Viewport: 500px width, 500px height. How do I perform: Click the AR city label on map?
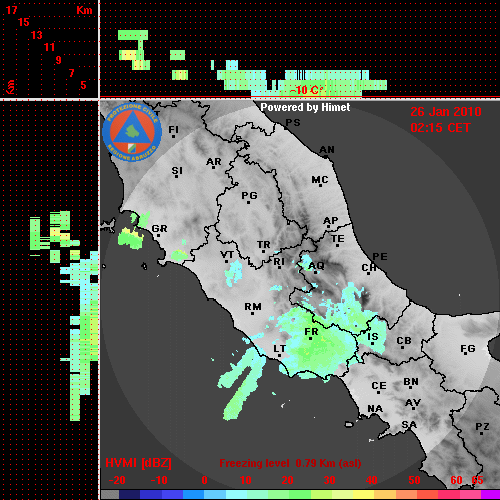point(214,162)
